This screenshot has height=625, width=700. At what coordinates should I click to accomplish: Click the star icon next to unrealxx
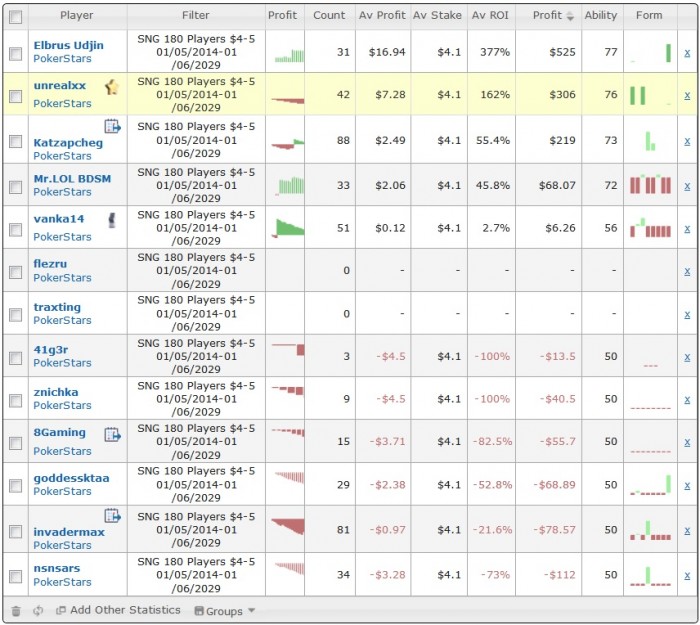point(112,87)
